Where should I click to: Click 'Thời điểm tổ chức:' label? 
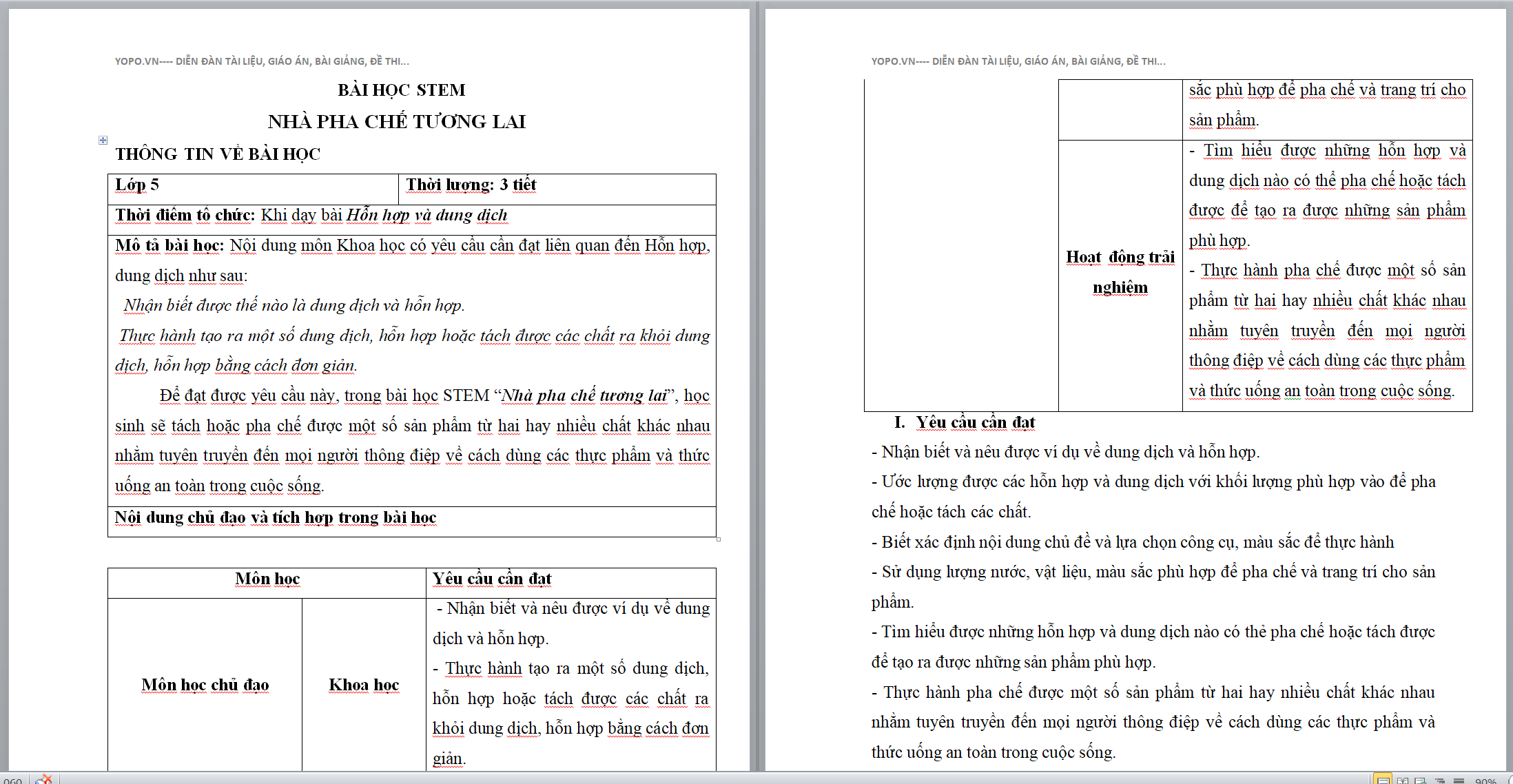(x=185, y=215)
